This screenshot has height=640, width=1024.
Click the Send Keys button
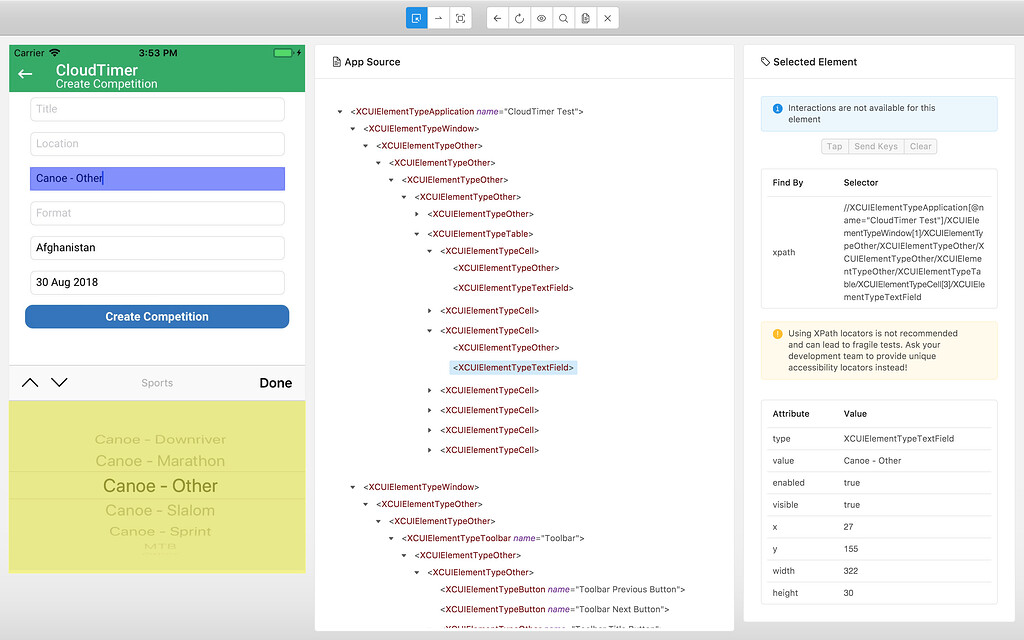(876, 146)
